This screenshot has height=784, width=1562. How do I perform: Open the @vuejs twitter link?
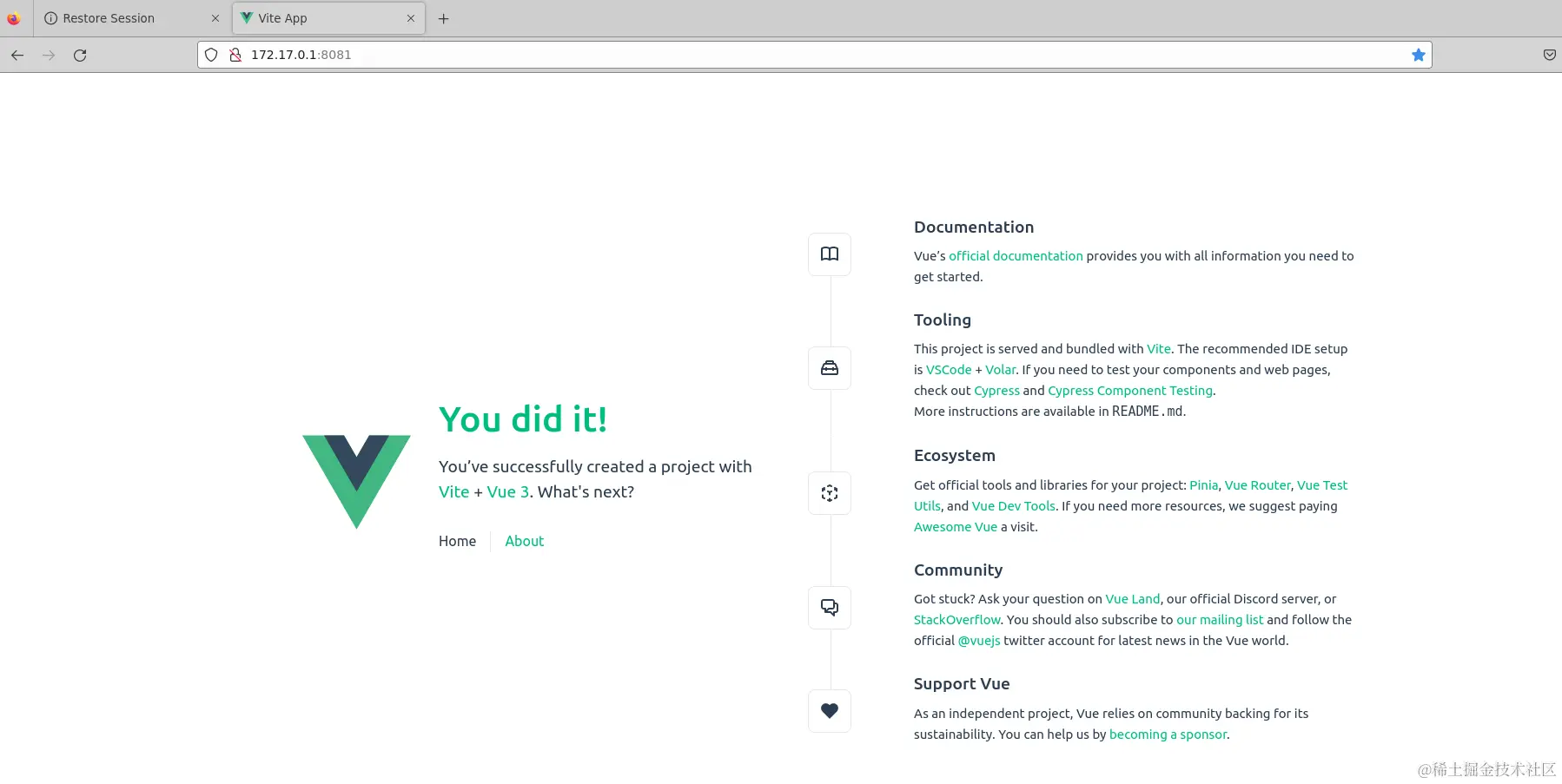click(x=979, y=641)
